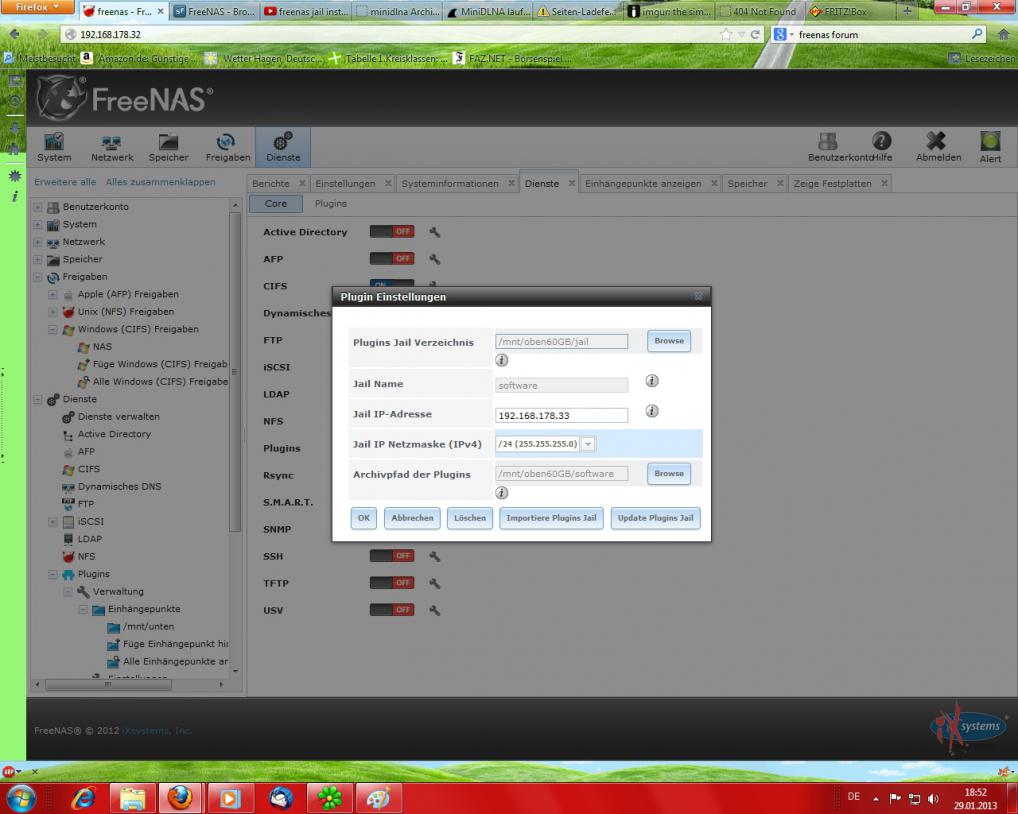The width and height of the screenshot is (1018, 814).
Task: Open the Netzwerk toolbar icon
Action: point(112,147)
